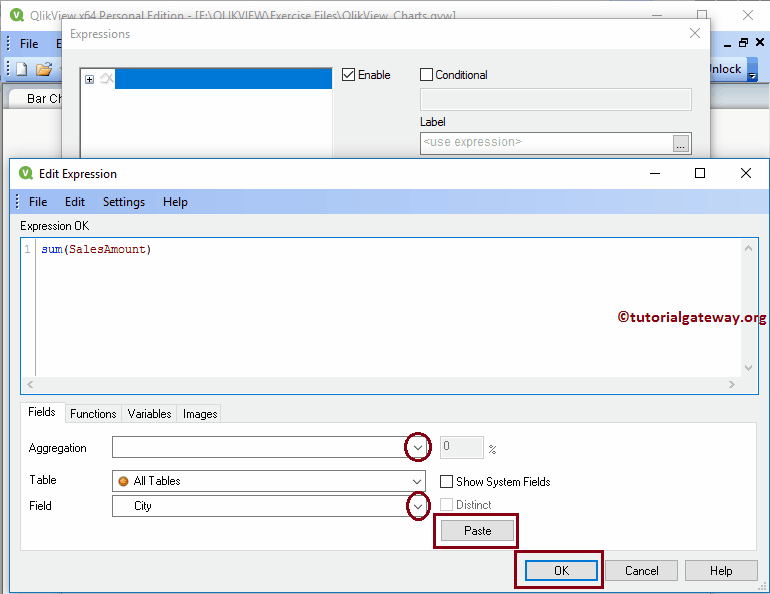Open the Field dropdown showing City
Viewport: 770px width, 594px height.
pyautogui.click(x=417, y=506)
